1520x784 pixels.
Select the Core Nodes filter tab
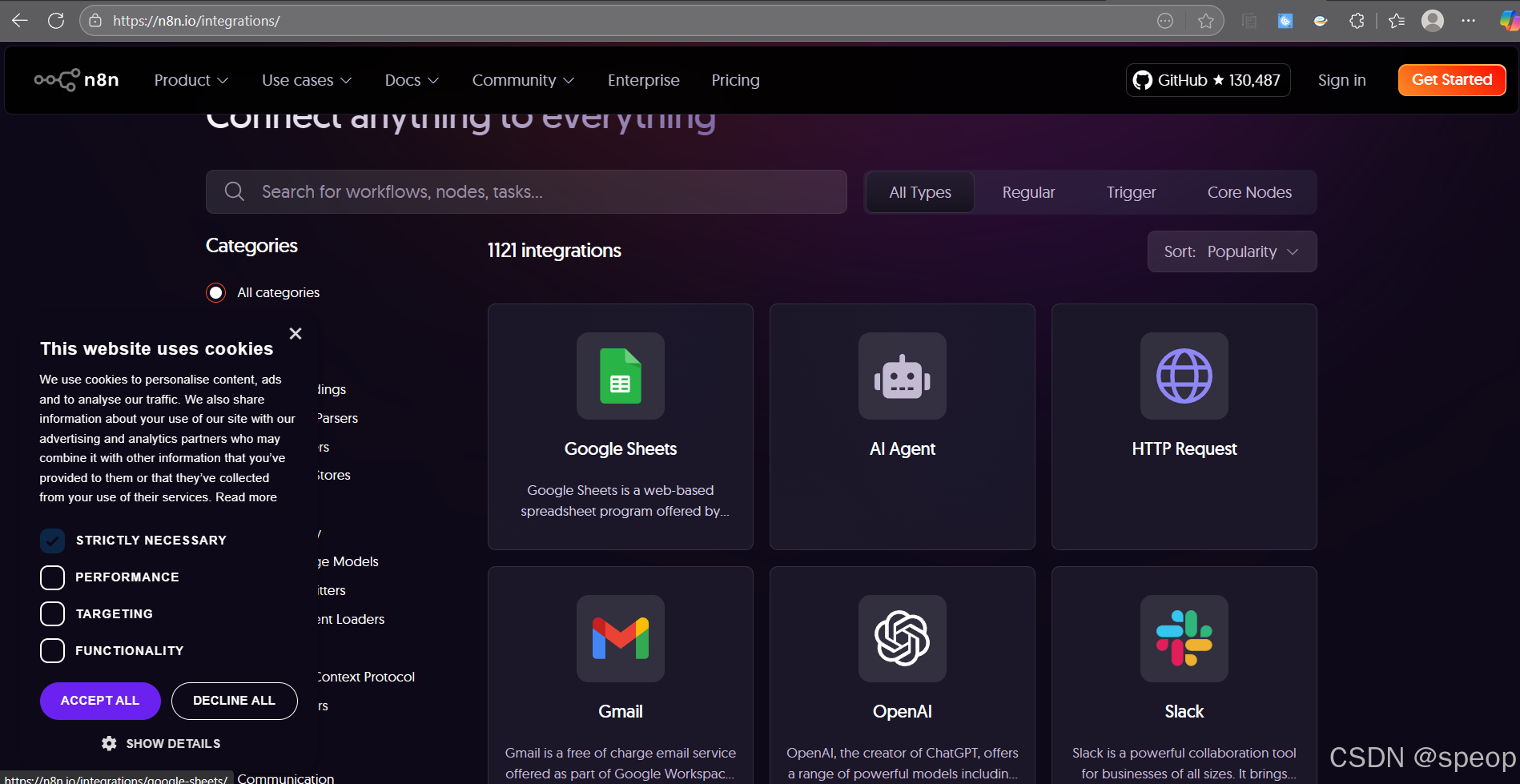[x=1249, y=192]
